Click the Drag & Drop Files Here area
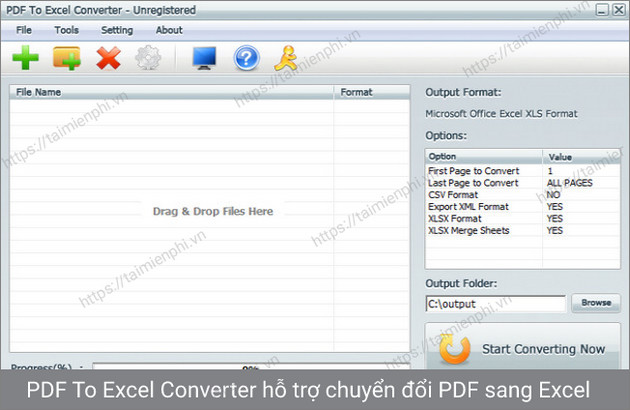Image resolution: width=630 pixels, height=410 pixels. 213,211
